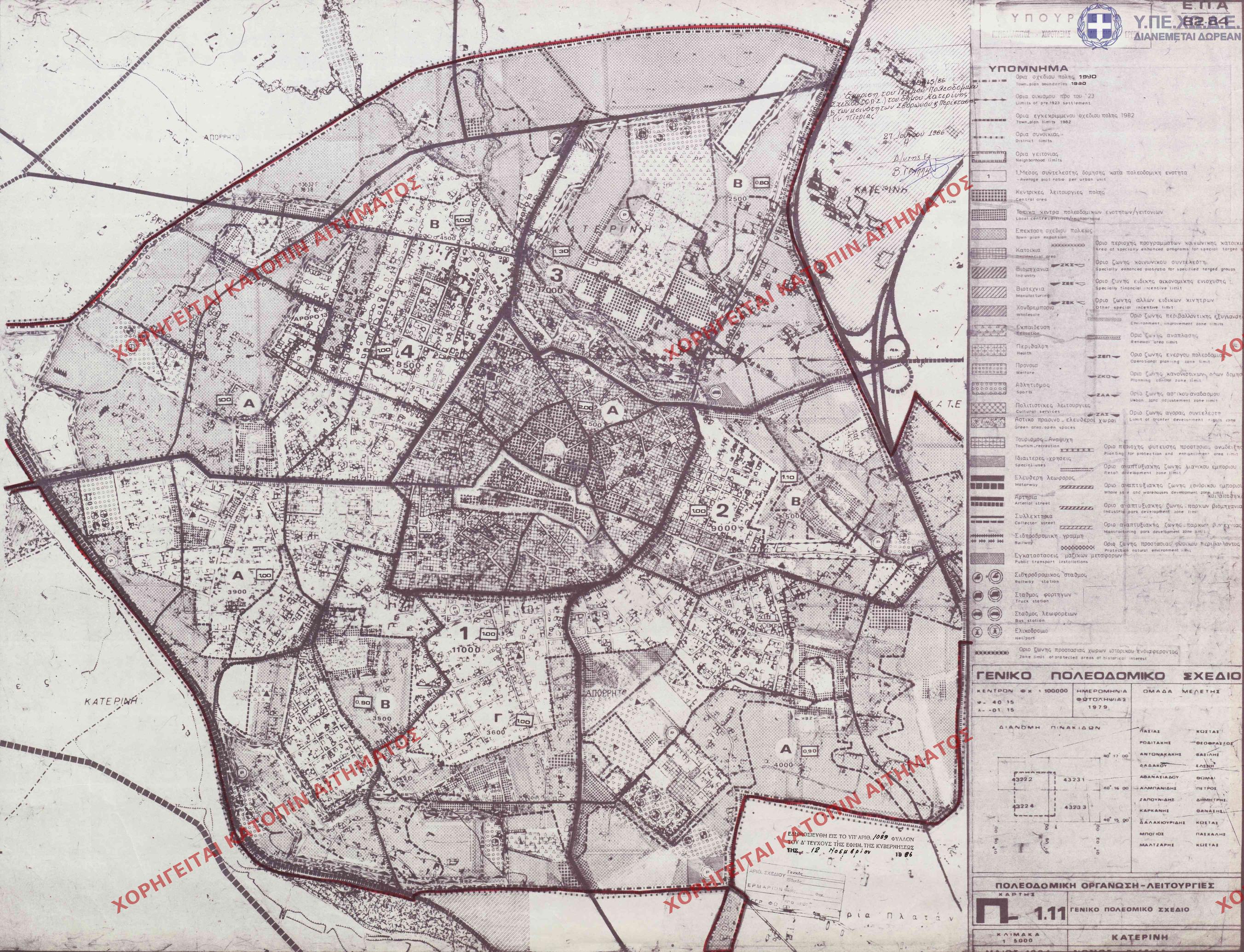The width and height of the screenshot is (1244, 952).
Task: Click district number 1 label on map
Action: 465,633
